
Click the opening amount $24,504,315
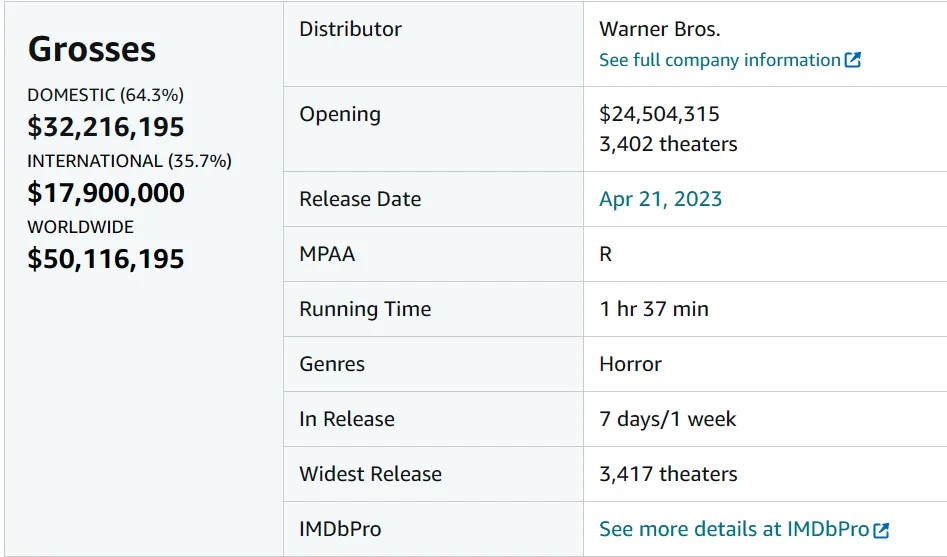(659, 114)
